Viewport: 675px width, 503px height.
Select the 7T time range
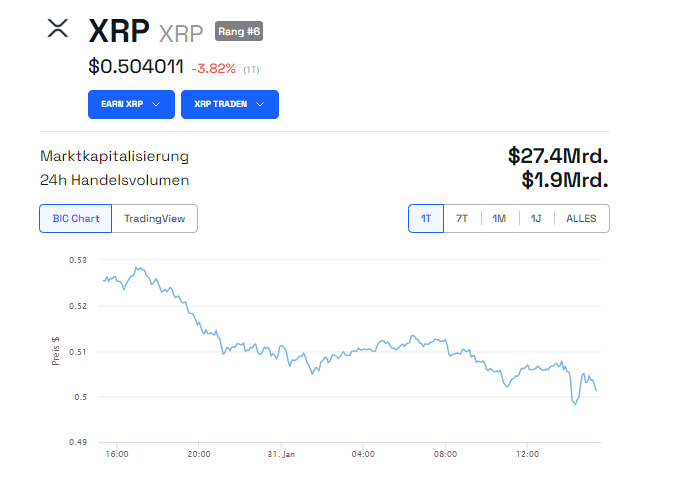(x=462, y=218)
